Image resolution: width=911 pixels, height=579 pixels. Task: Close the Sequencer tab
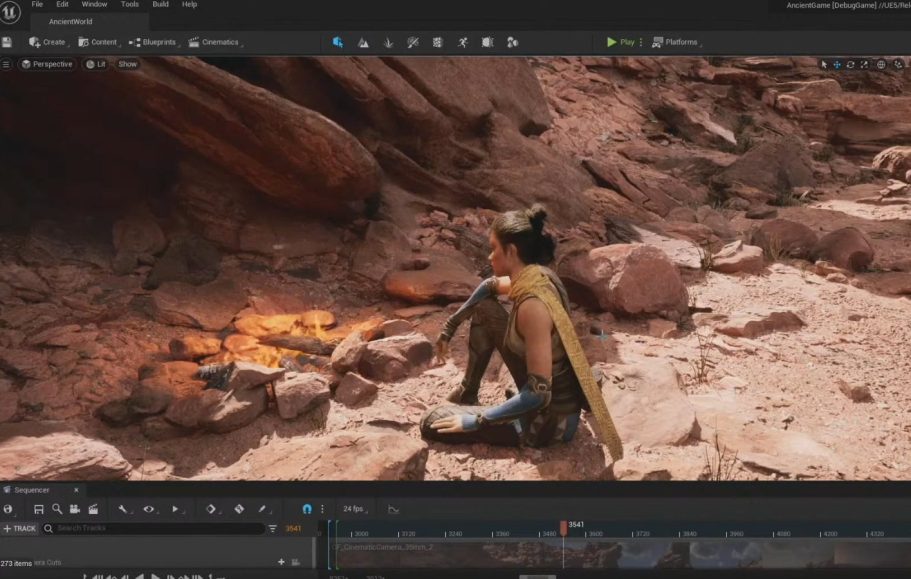tap(76, 490)
